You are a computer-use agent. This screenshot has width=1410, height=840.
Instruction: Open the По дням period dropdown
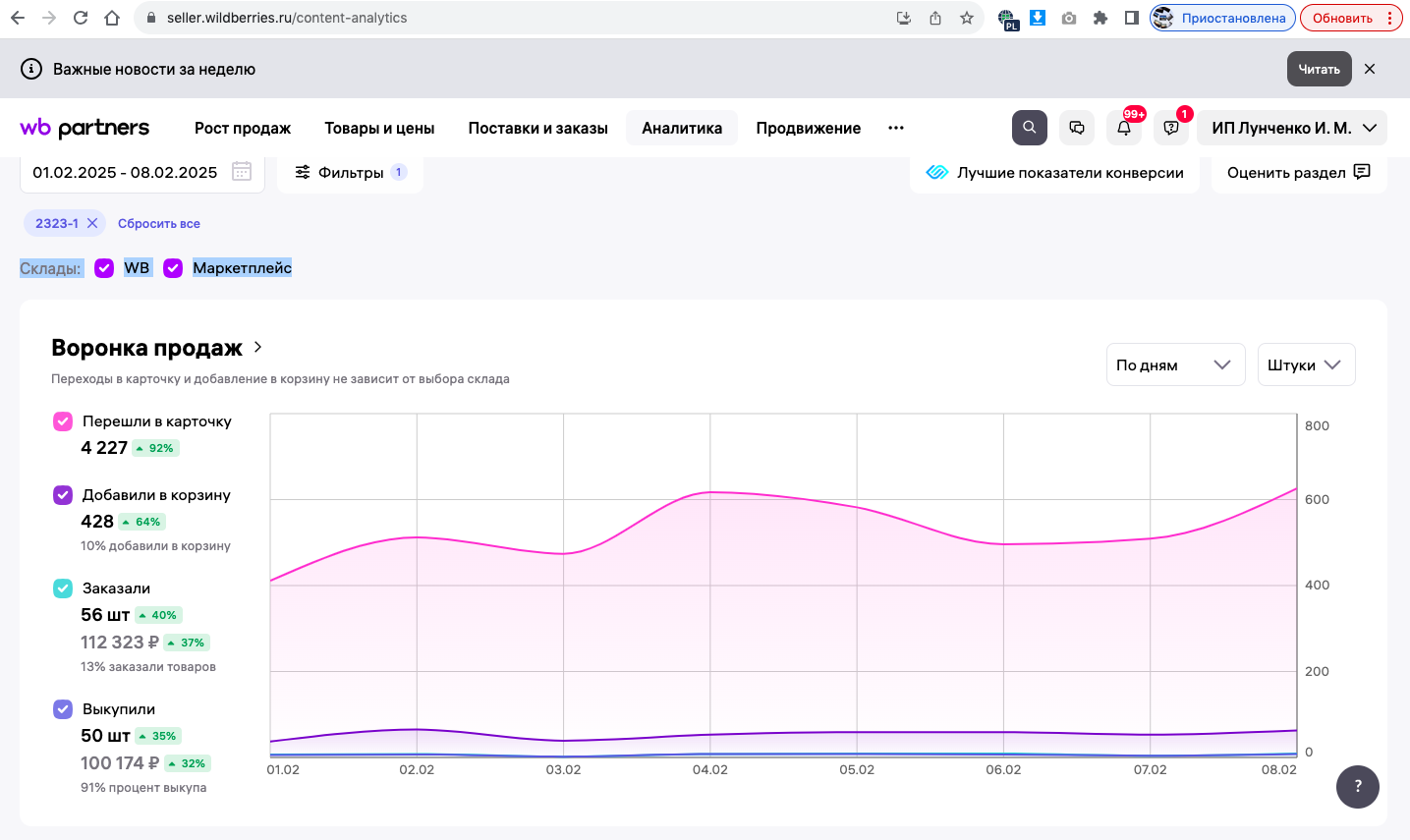pos(1174,364)
